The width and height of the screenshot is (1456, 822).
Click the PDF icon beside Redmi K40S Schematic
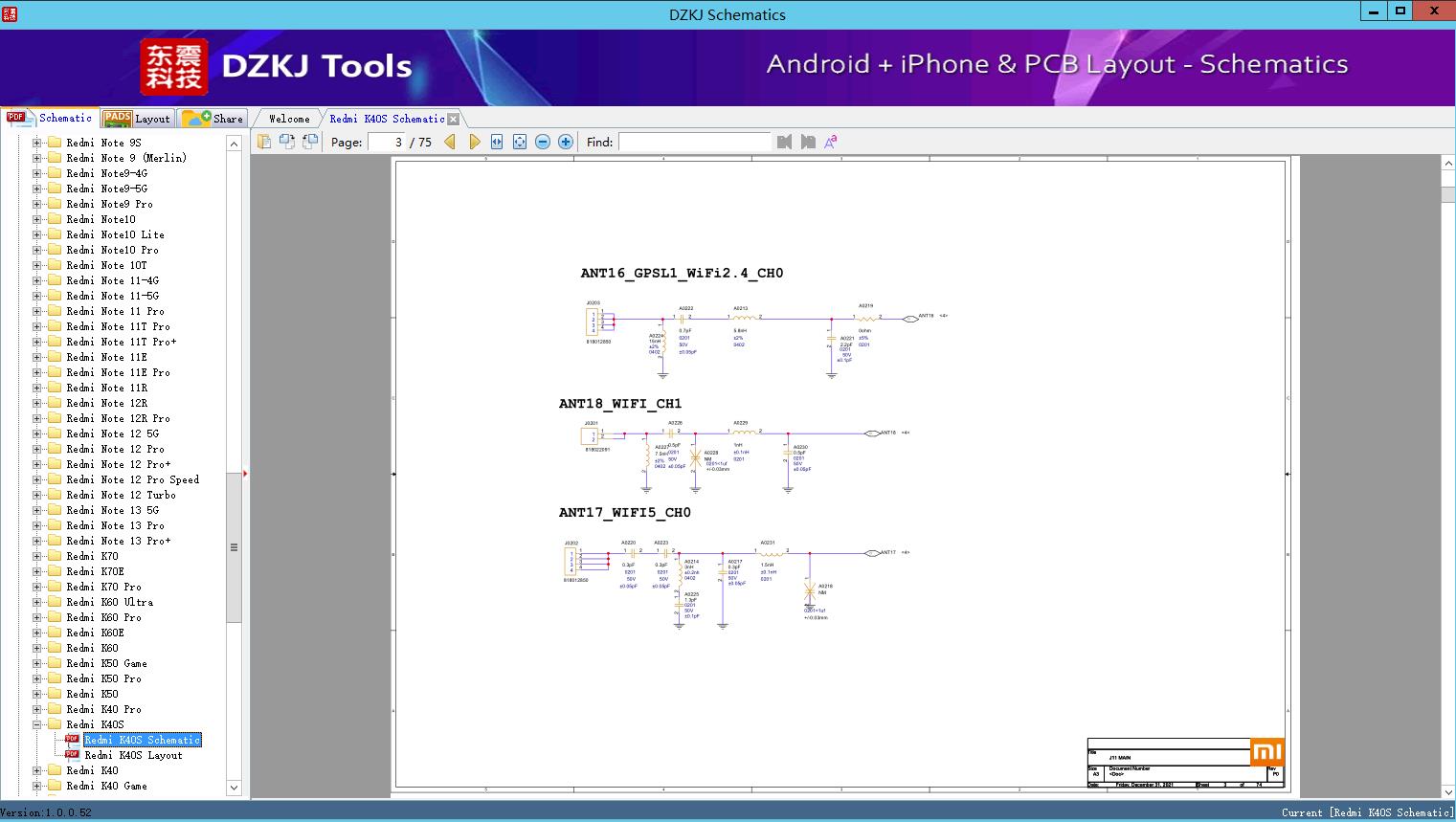(72, 740)
